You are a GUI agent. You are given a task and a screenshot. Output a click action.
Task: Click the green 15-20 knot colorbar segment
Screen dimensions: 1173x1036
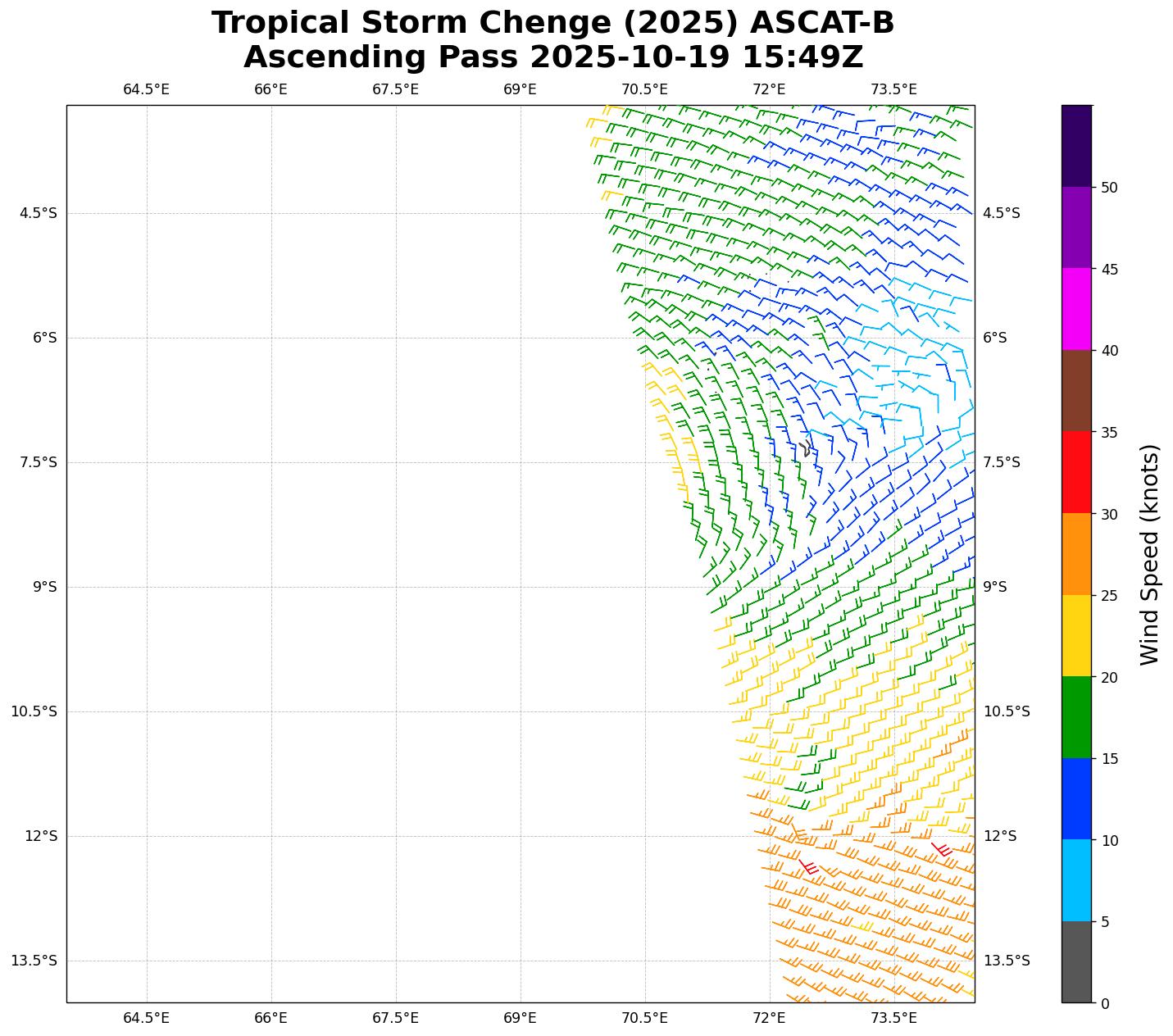click(1076, 717)
